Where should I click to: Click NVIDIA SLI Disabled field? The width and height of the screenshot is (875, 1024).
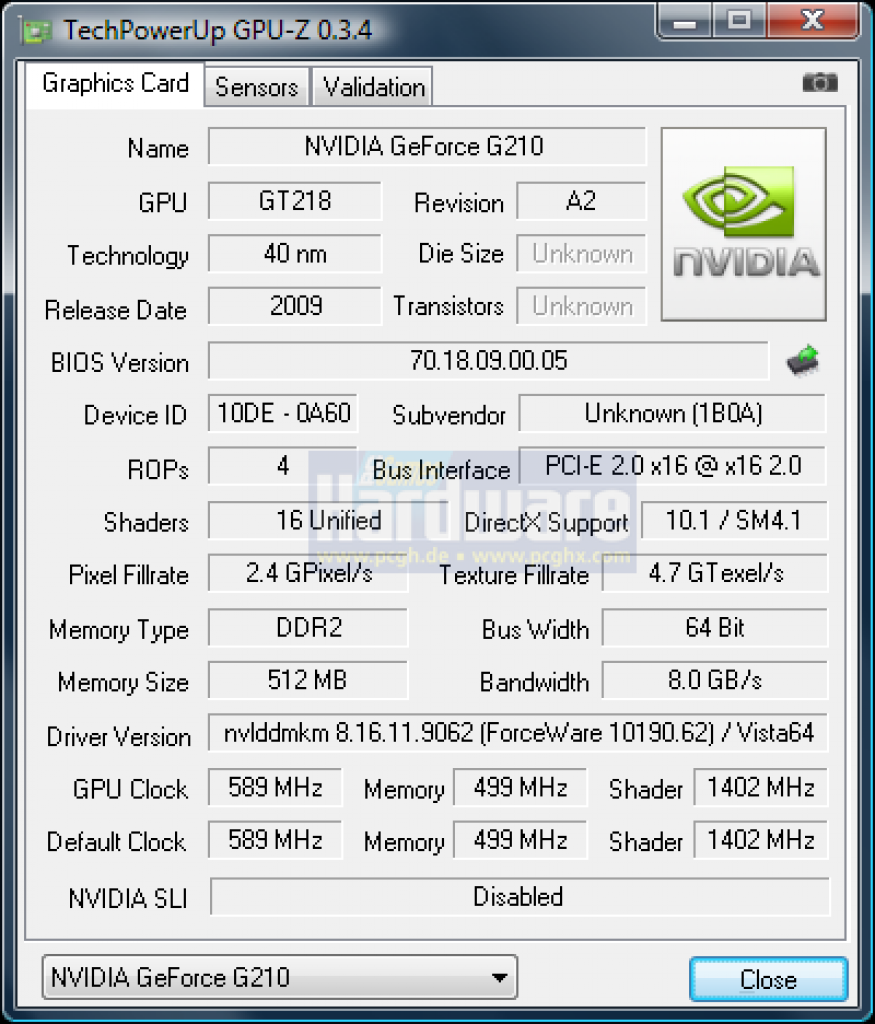click(520, 897)
